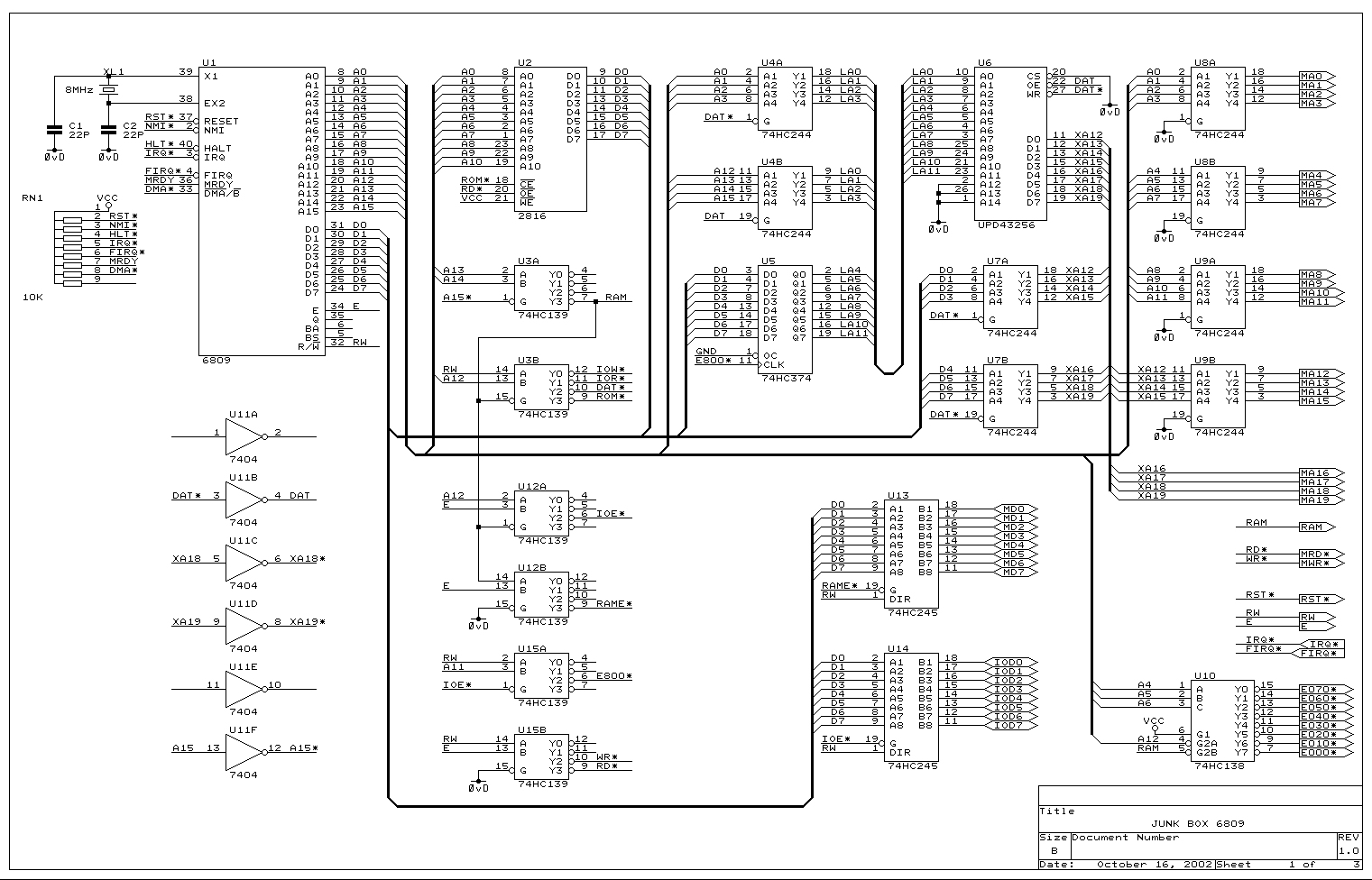Click the MA0 off-page connector
Image resolution: width=1372 pixels, height=880 pixels.
[1314, 77]
